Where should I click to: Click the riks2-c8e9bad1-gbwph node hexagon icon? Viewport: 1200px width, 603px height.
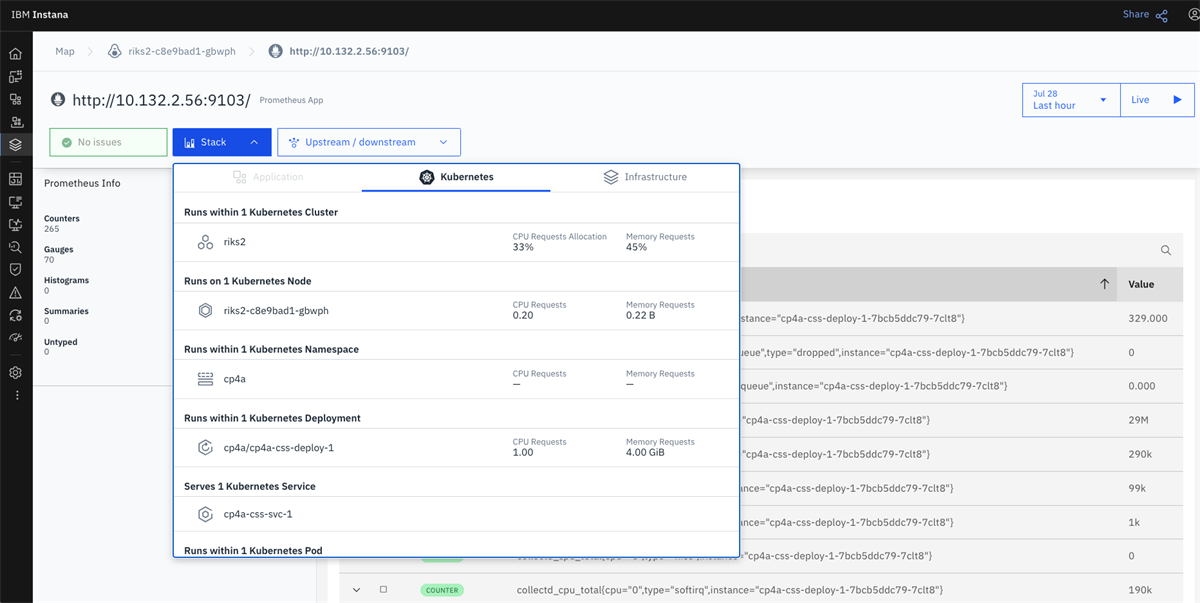(205, 310)
